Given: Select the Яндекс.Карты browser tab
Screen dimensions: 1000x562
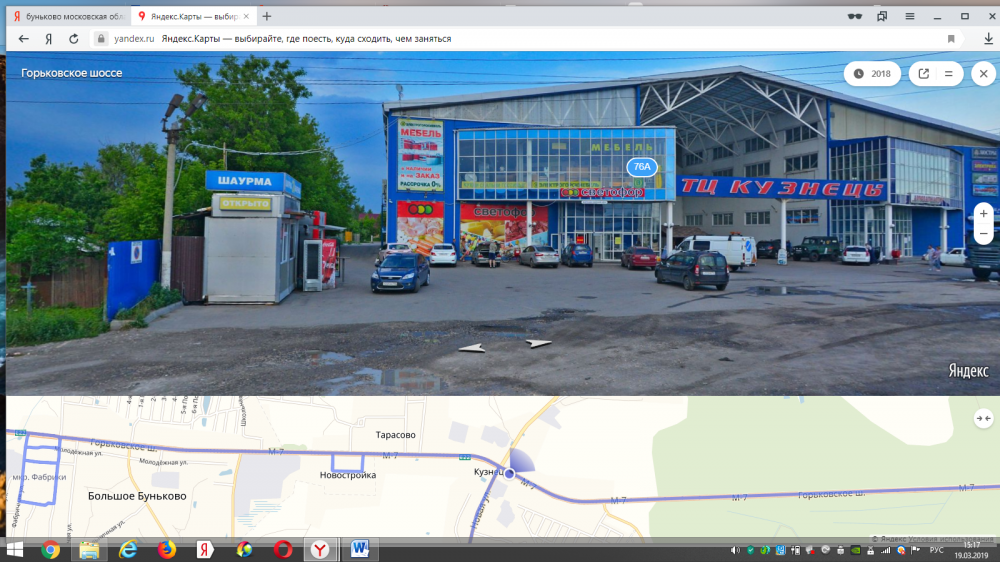Looking at the screenshot, I should pos(190,16).
